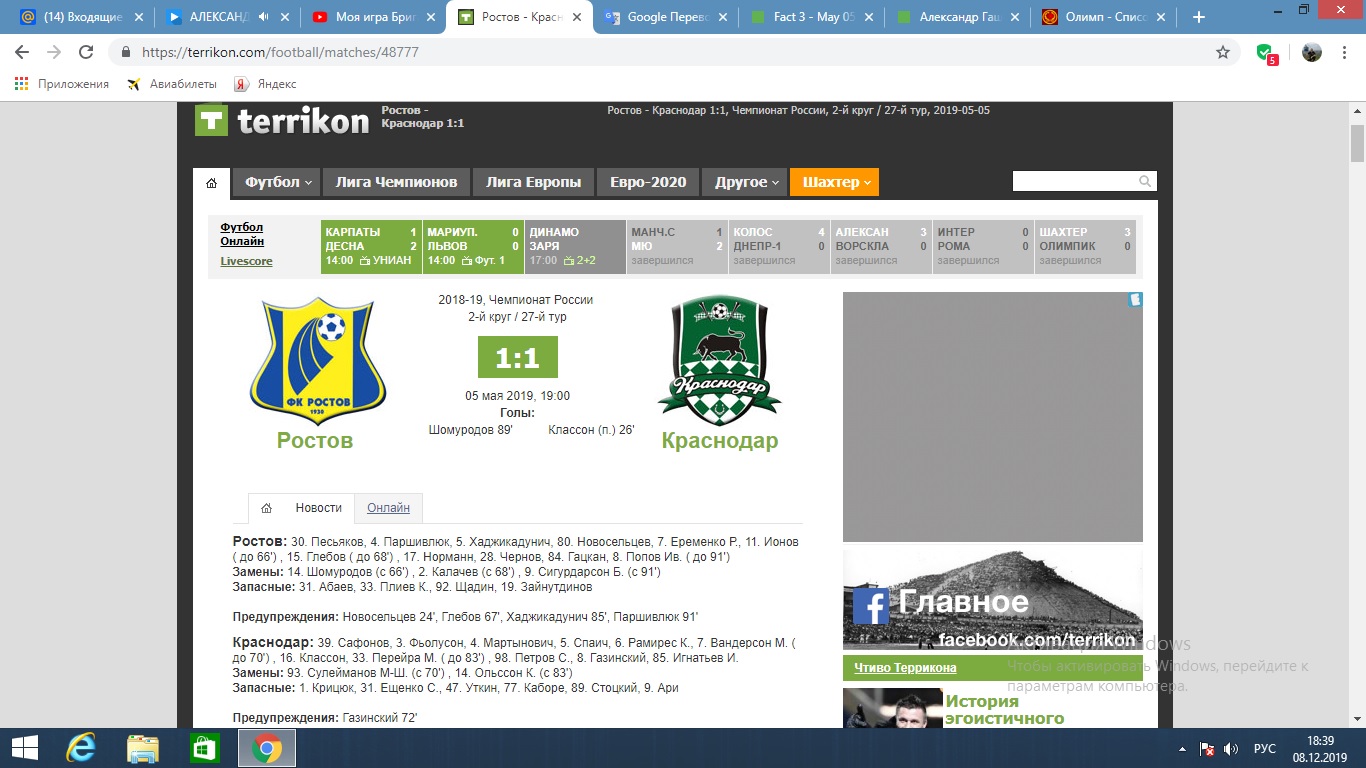Open the Шахтер - Олимпик match tile

point(1085,246)
